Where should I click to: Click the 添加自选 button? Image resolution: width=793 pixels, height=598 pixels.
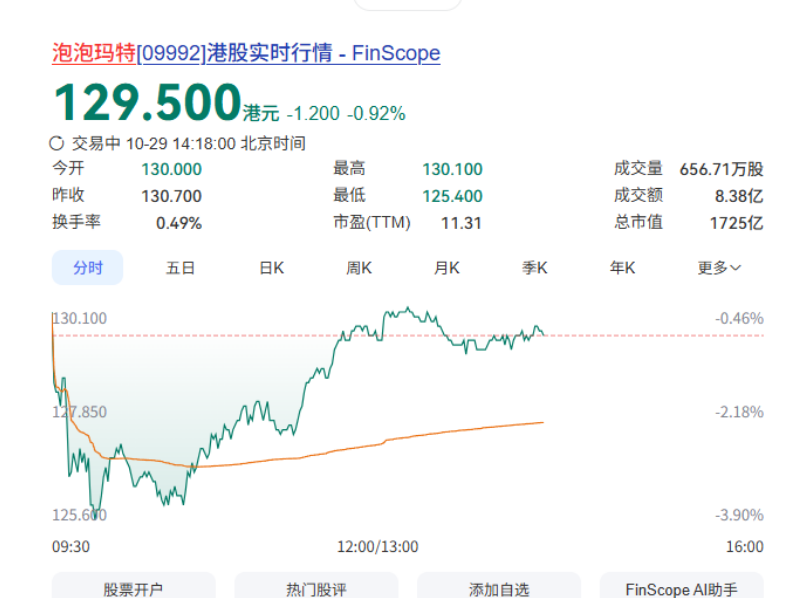coord(499,587)
